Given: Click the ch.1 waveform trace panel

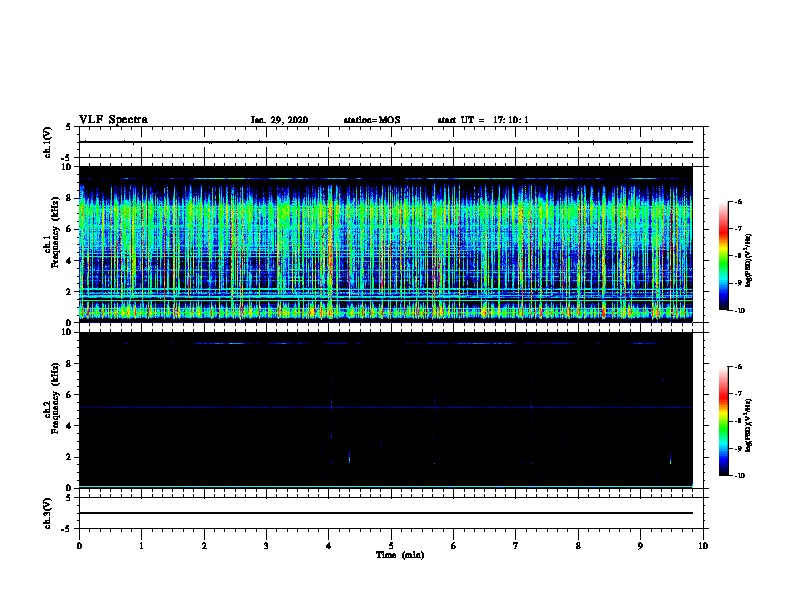Looking at the screenshot, I should click(391, 142).
